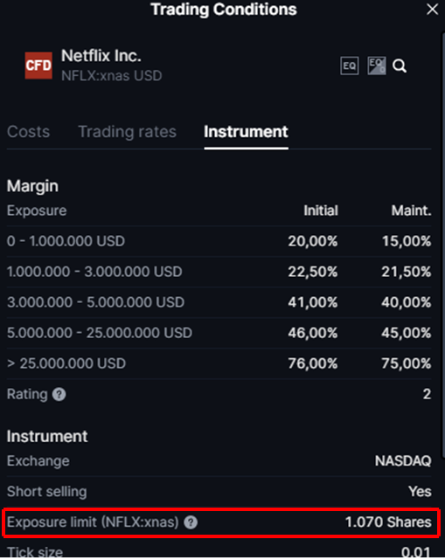The width and height of the screenshot is (445, 558).
Task: Click the 46,00% initial margin value
Action: click(313, 333)
